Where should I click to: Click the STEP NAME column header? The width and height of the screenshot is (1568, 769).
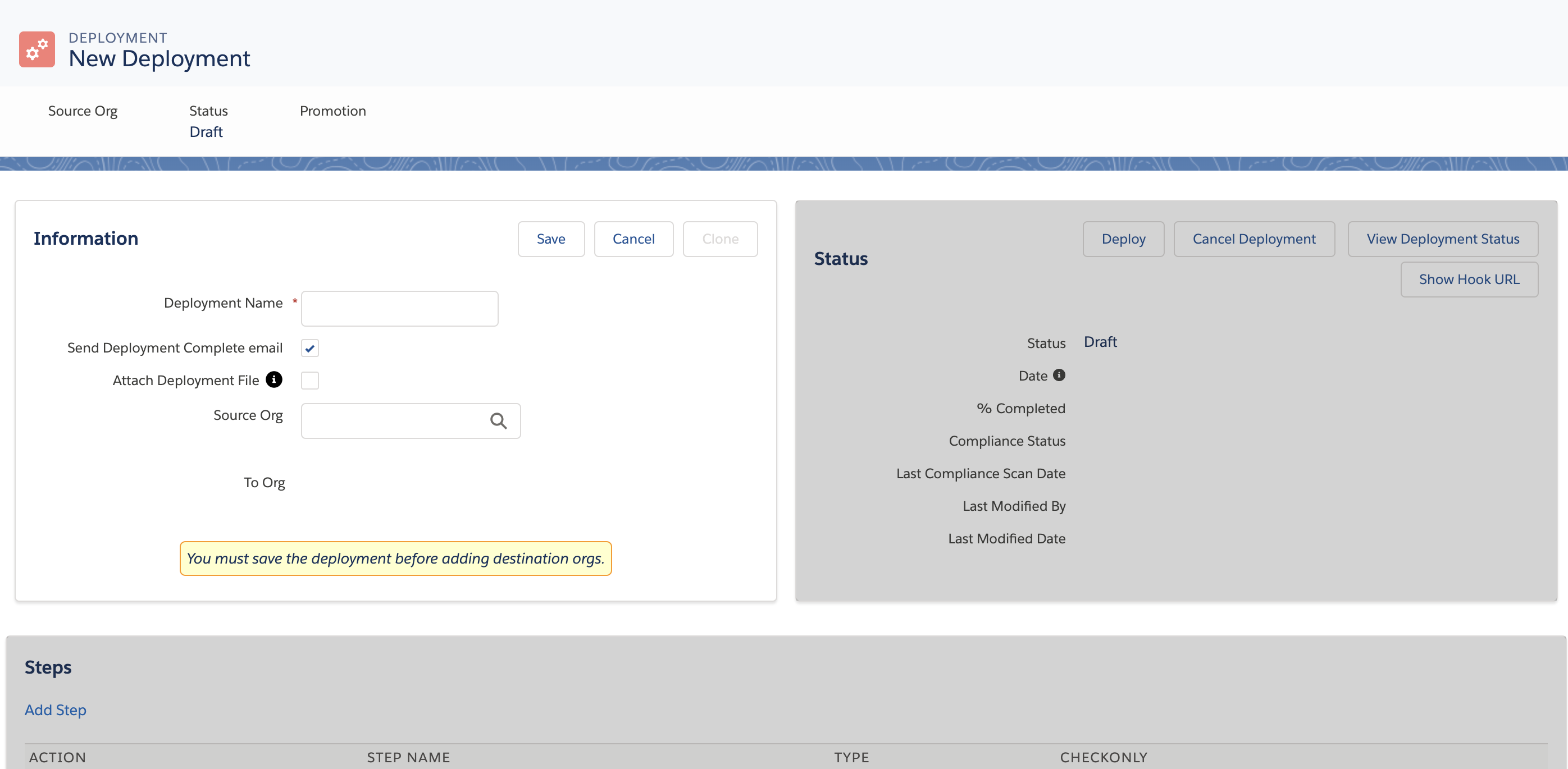click(408, 757)
